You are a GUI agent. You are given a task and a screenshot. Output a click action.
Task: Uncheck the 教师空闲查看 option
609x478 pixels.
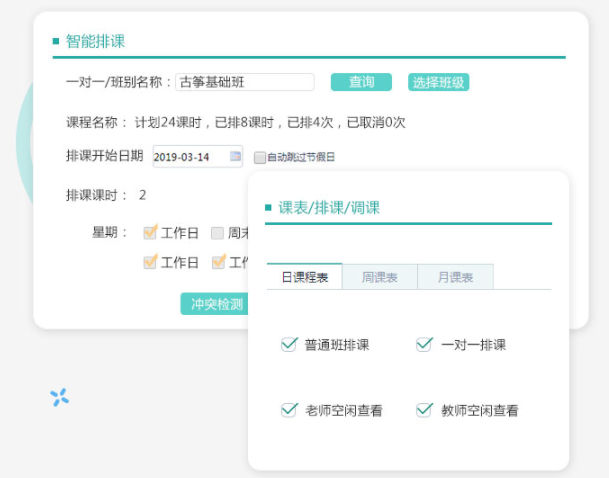[424, 410]
